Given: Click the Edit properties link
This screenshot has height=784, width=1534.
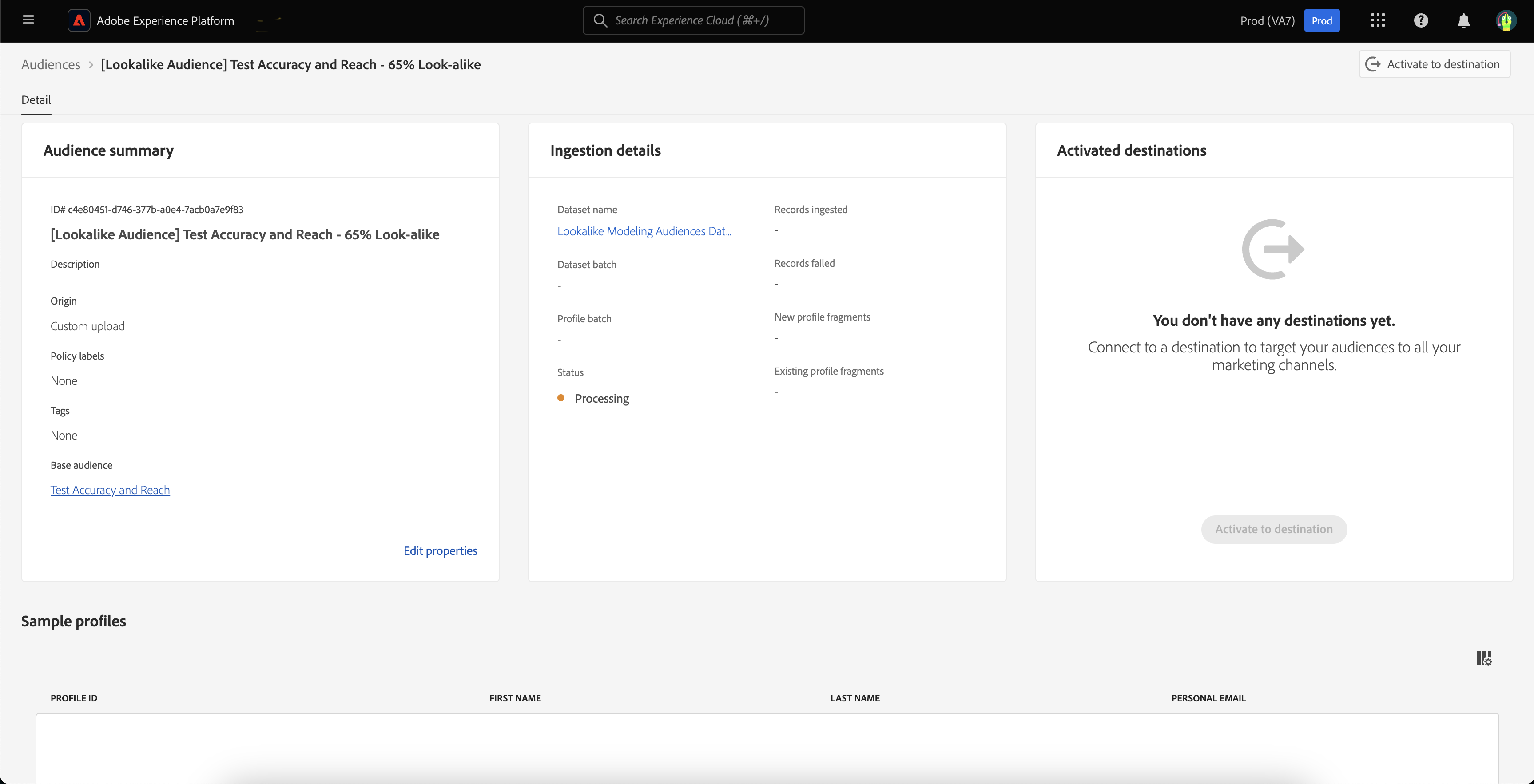Looking at the screenshot, I should 440,550.
